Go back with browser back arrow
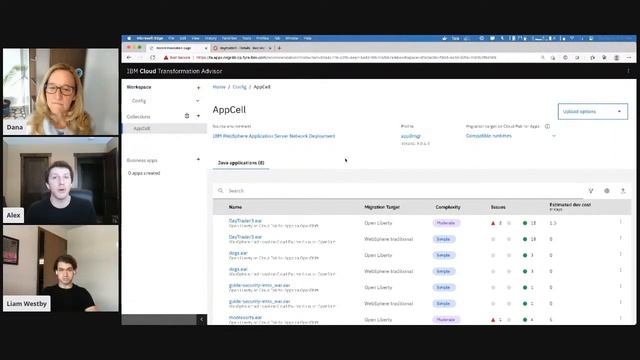Screen dimensions: 640x360 pyautogui.click(x=129, y=58)
